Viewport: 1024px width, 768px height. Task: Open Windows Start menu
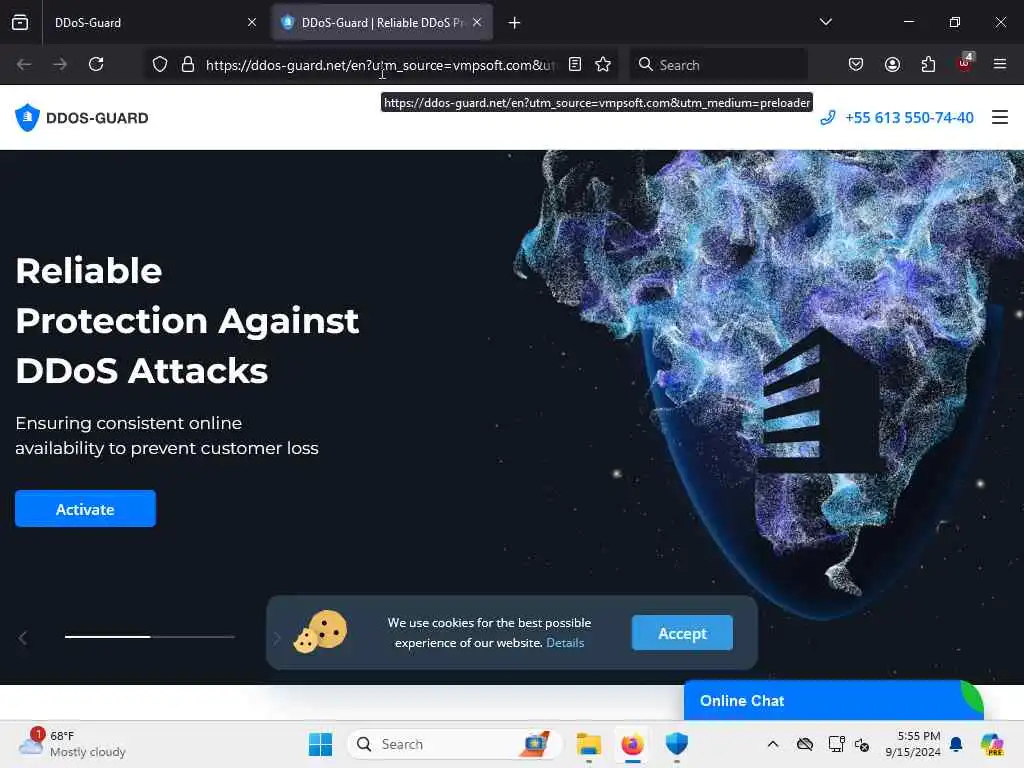pyautogui.click(x=320, y=744)
